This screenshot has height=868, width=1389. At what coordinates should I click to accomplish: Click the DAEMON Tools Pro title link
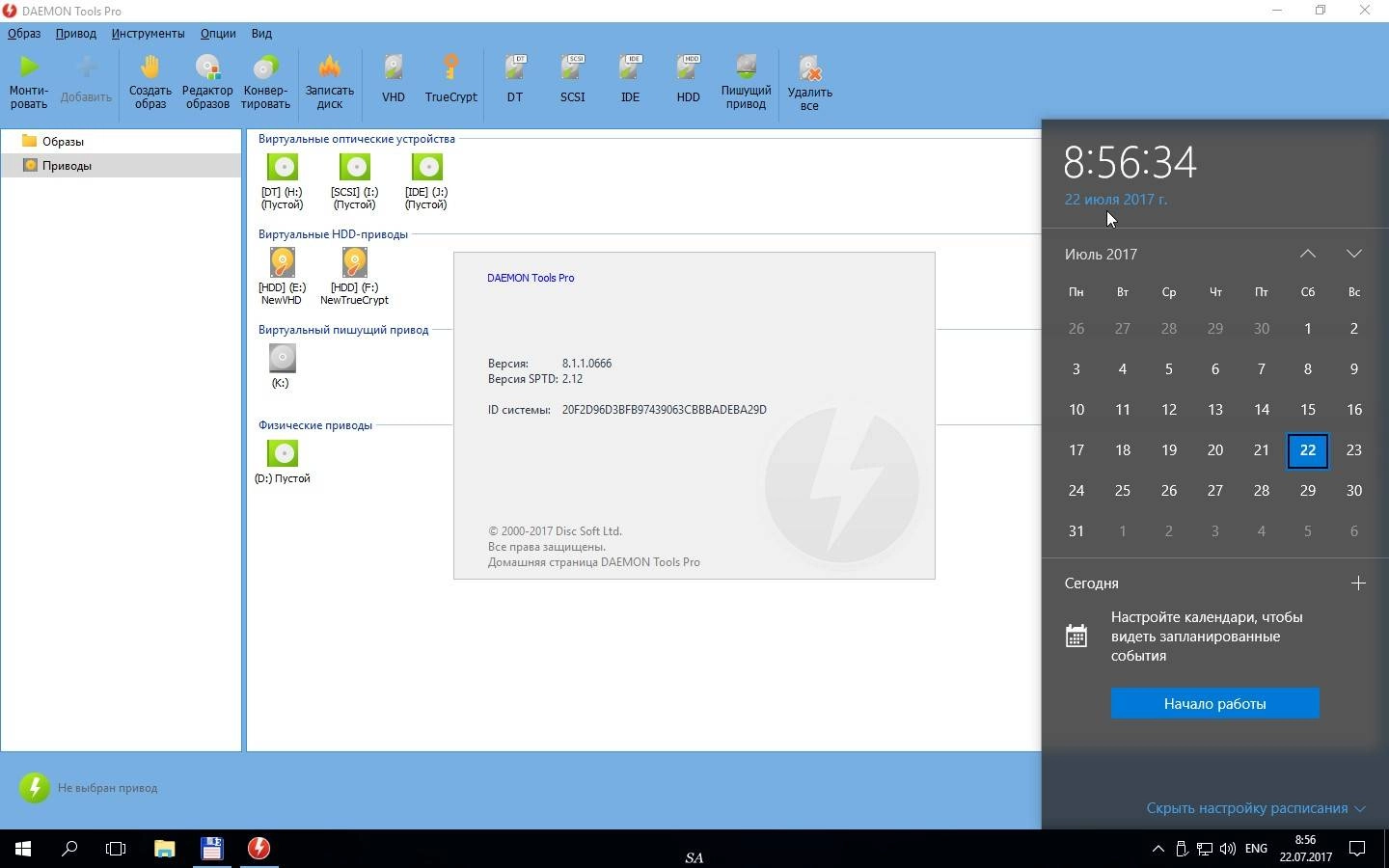[x=531, y=278]
